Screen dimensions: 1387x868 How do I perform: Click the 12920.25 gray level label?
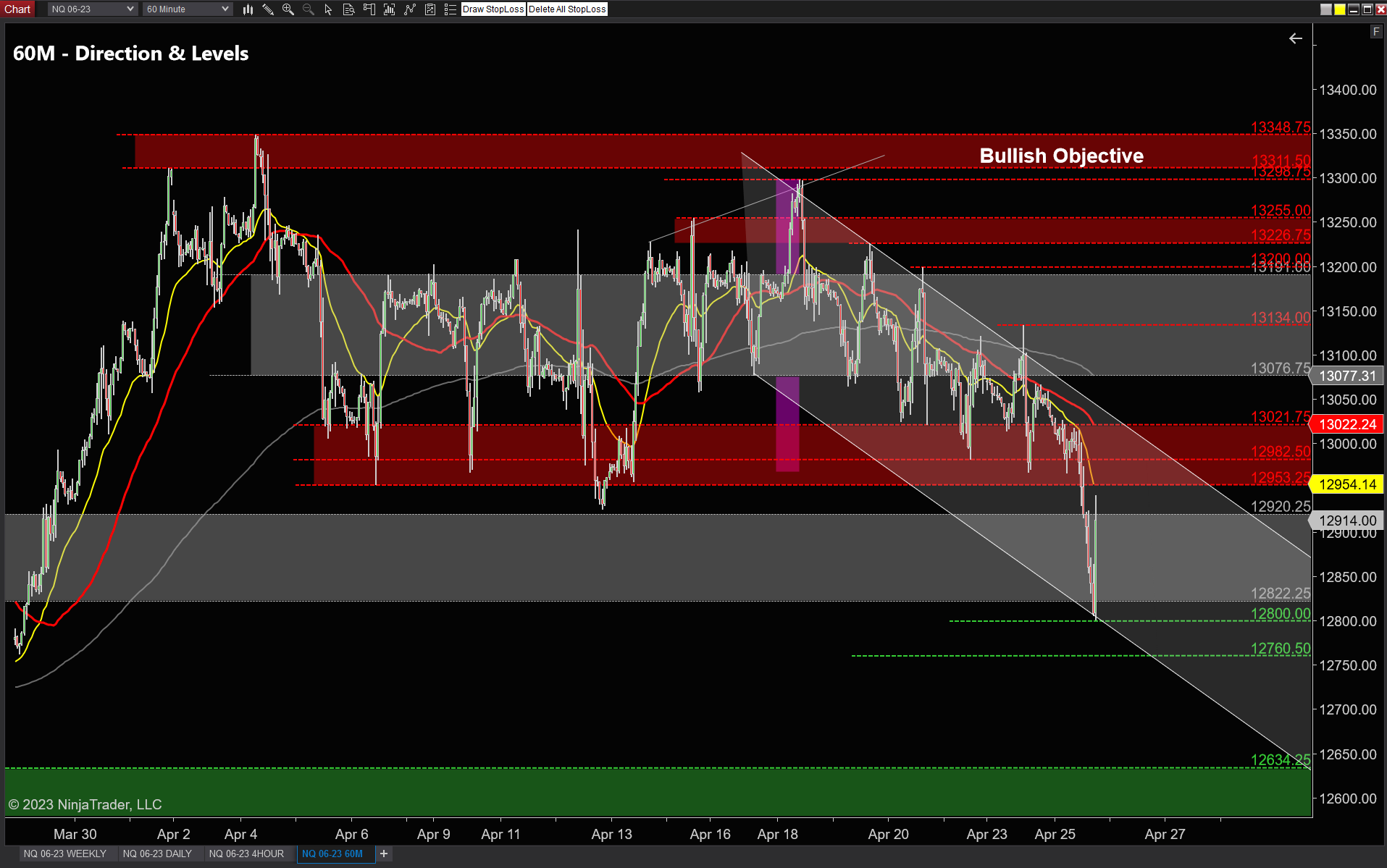click(1281, 507)
